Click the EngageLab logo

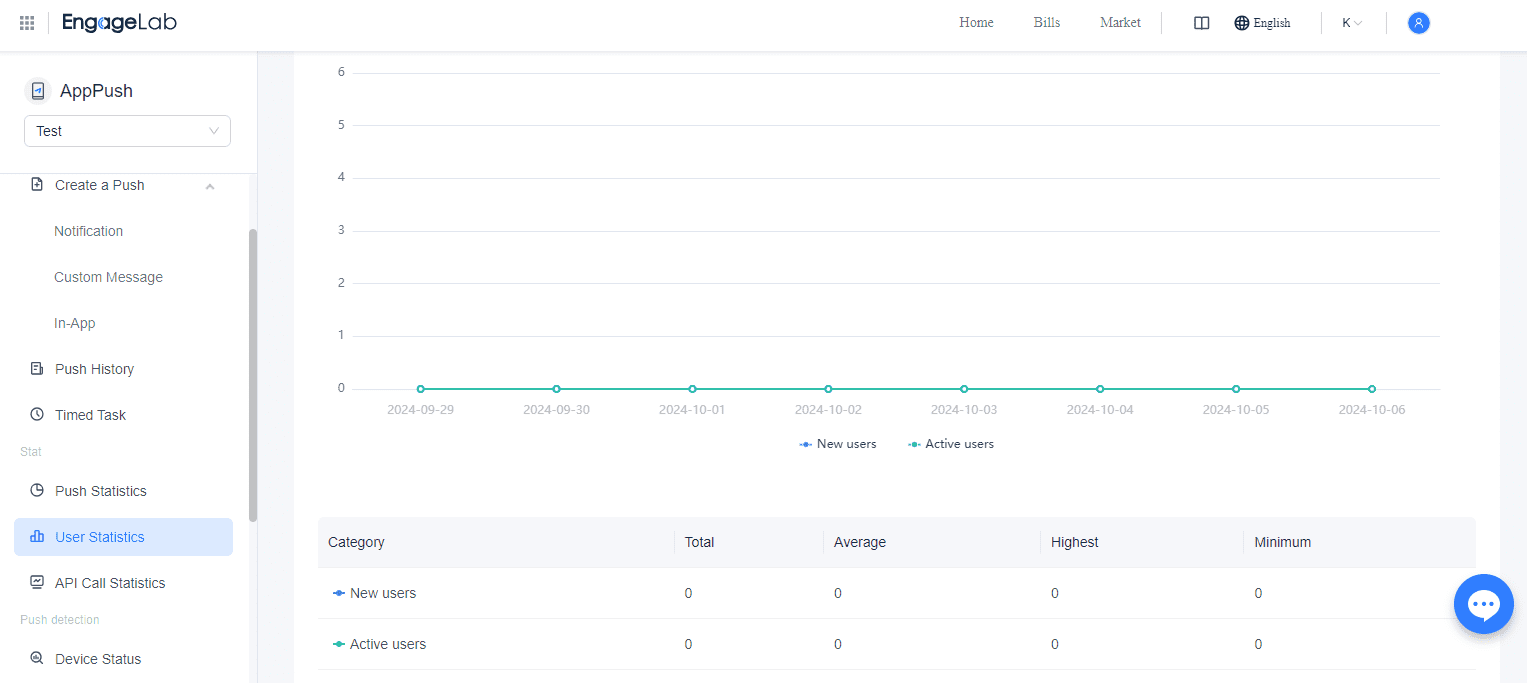119,23
